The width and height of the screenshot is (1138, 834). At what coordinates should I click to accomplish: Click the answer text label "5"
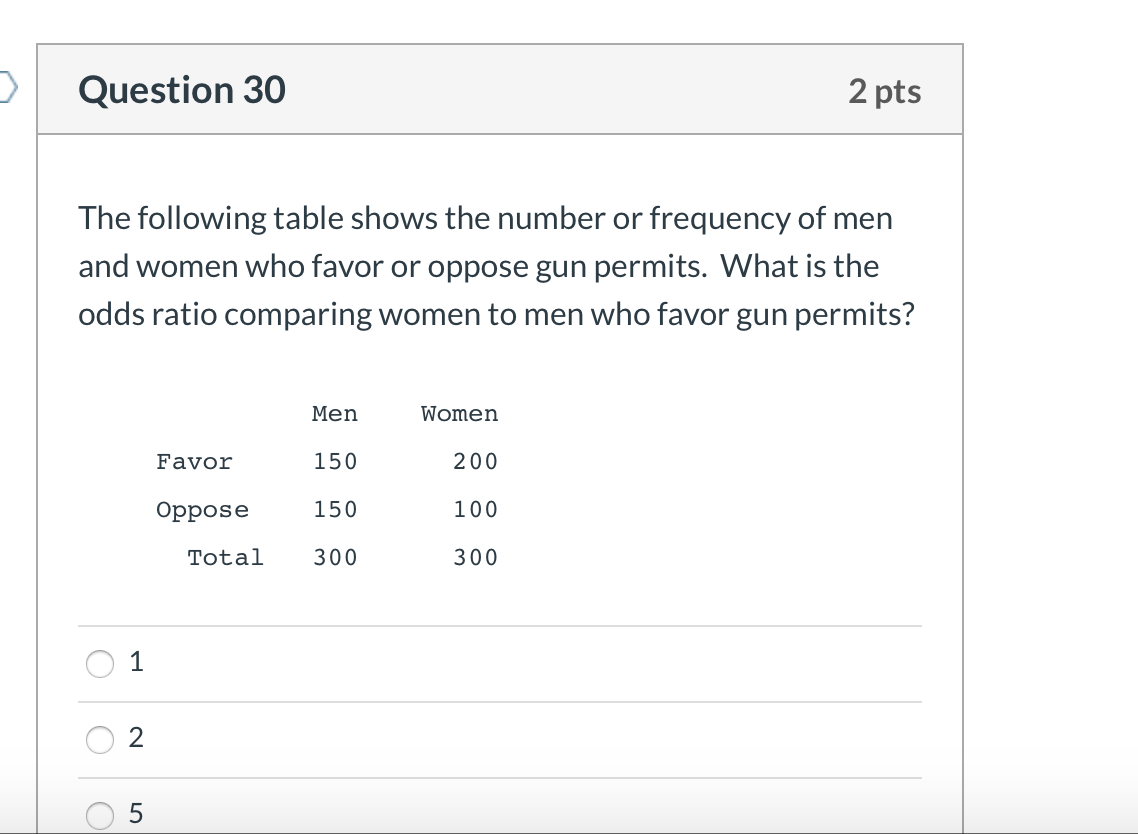(x=136, y=814)
